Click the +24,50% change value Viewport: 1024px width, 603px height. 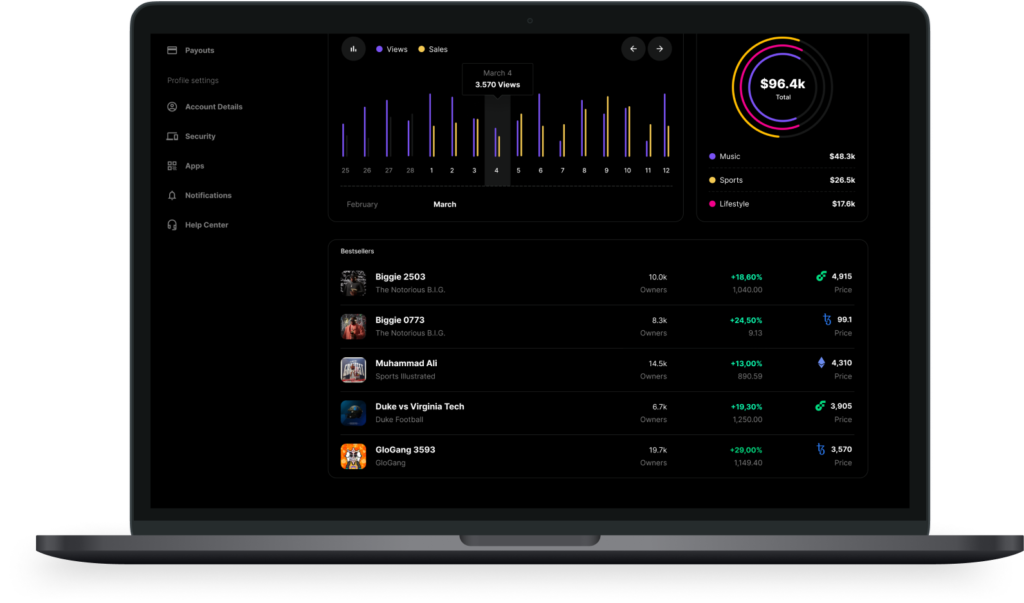click(746, 320)
